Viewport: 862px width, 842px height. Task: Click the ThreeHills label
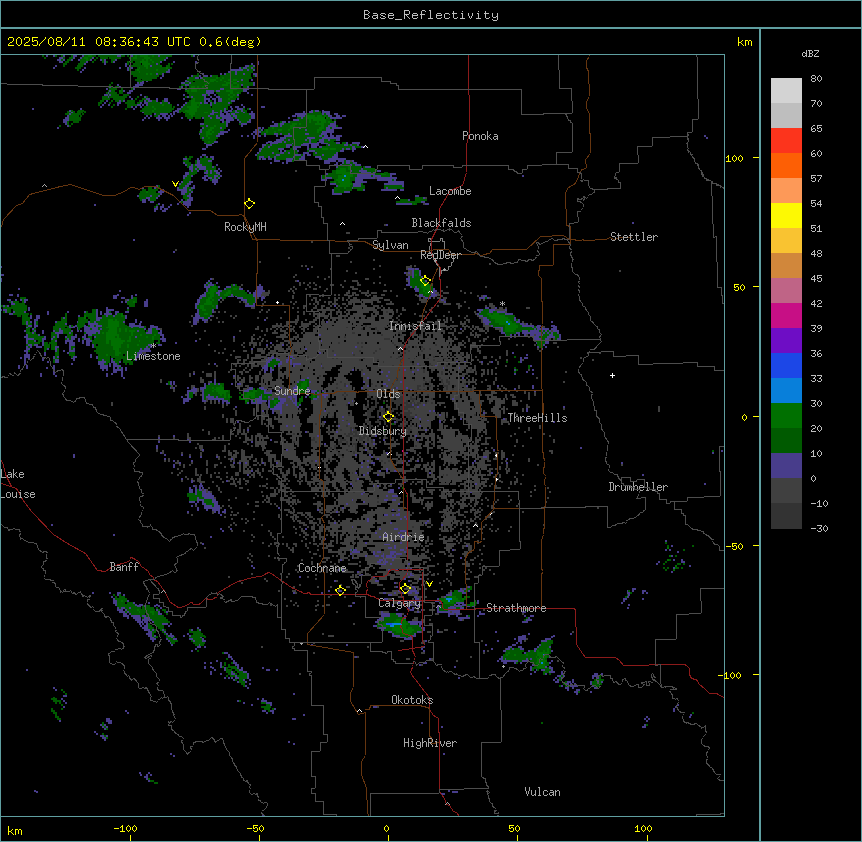(537, 418)
